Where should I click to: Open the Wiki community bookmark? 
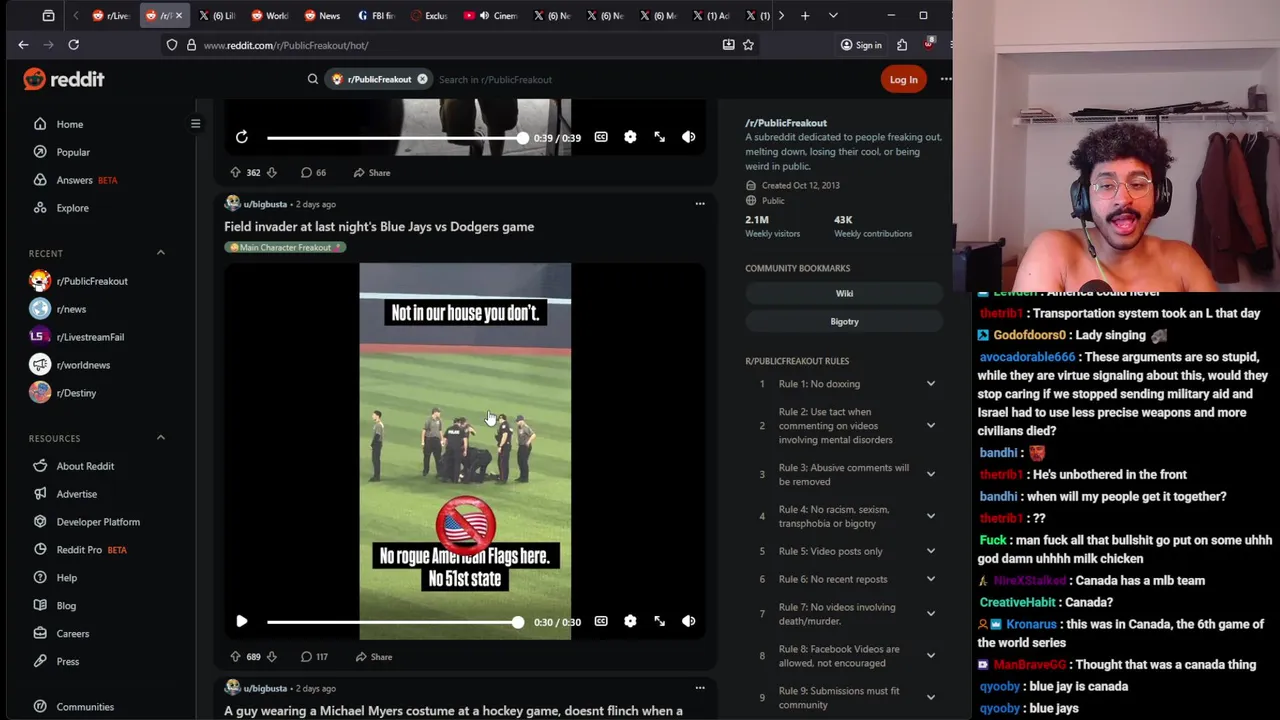pyautogui.click(x=844, y=293)
